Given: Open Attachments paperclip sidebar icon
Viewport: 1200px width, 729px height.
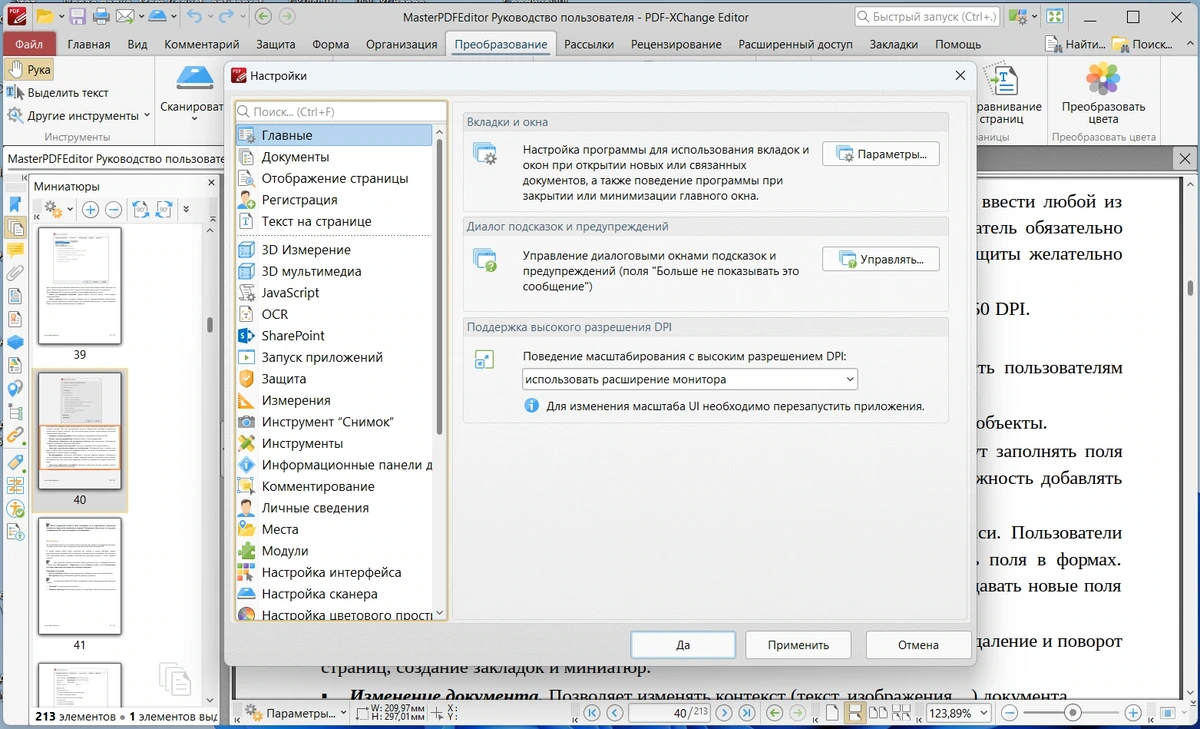Looking at the screenshot, I should point(15,272).
